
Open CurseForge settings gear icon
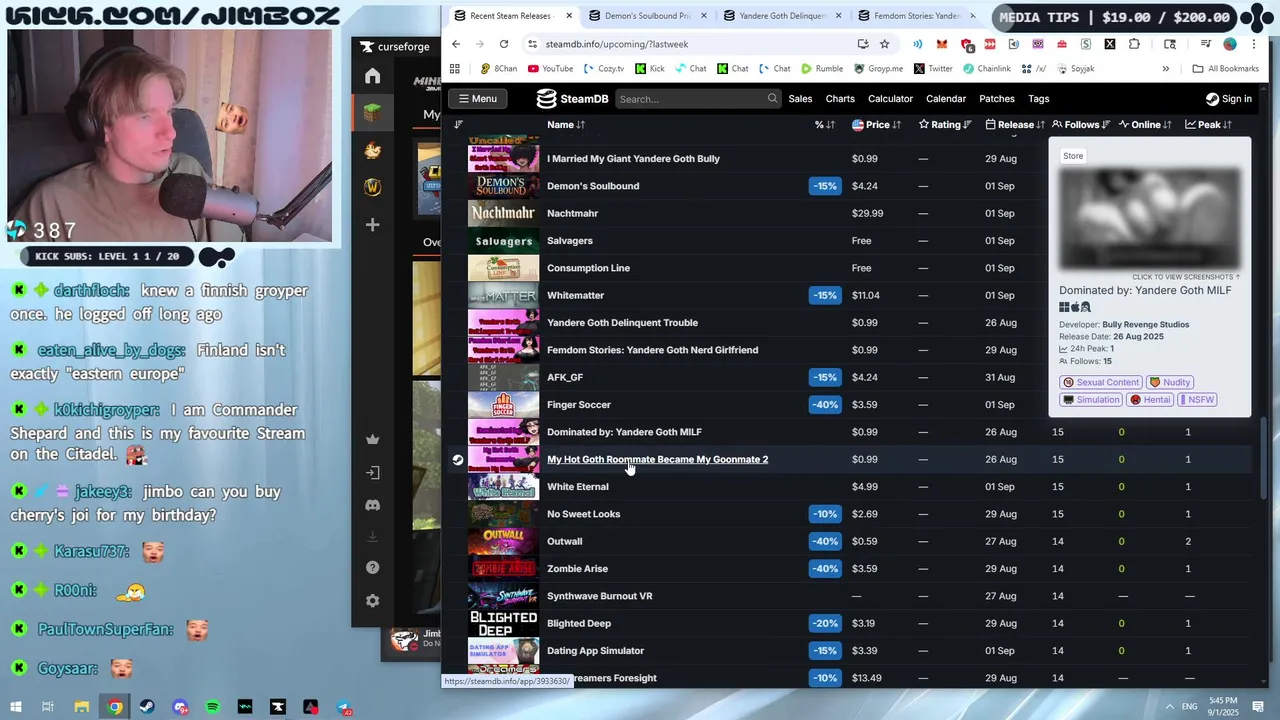point(373,601)
